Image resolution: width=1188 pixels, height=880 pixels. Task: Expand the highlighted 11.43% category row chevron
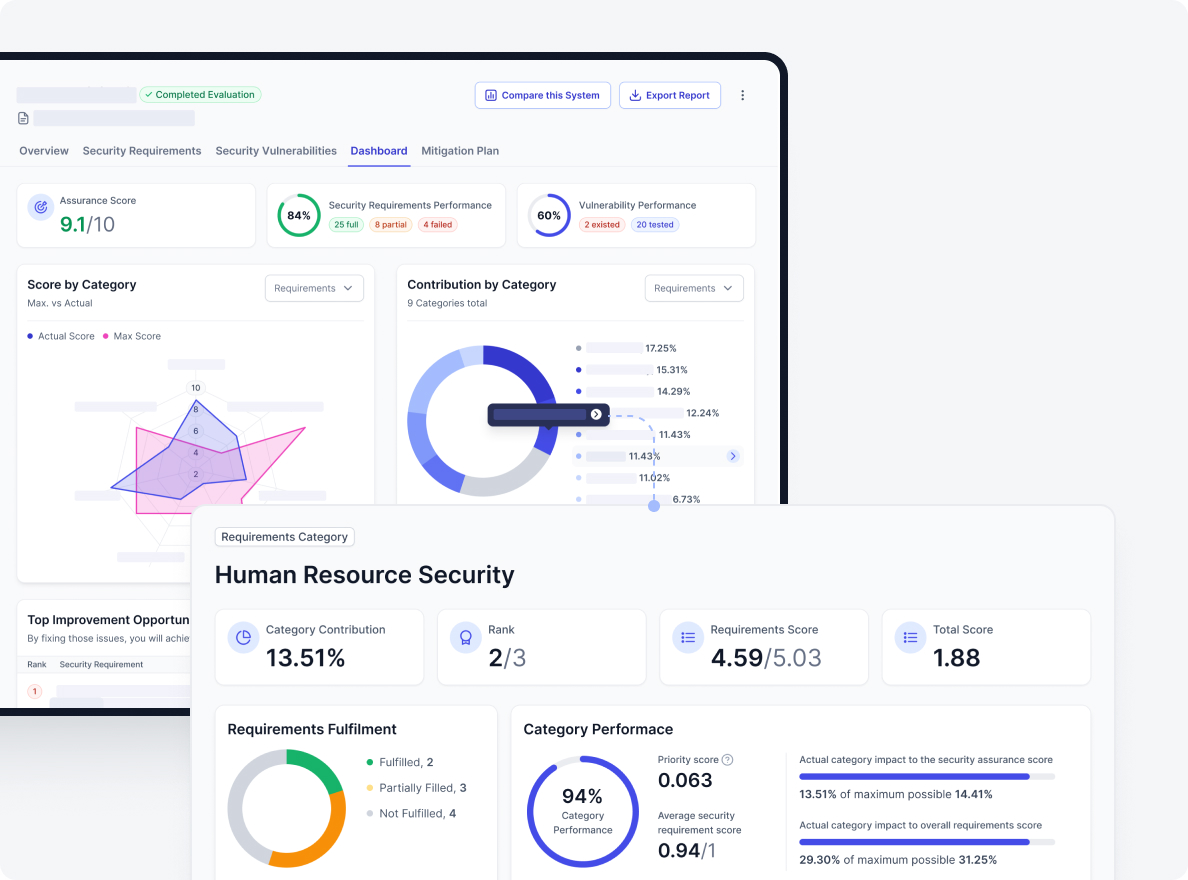[x=732, y=456]
